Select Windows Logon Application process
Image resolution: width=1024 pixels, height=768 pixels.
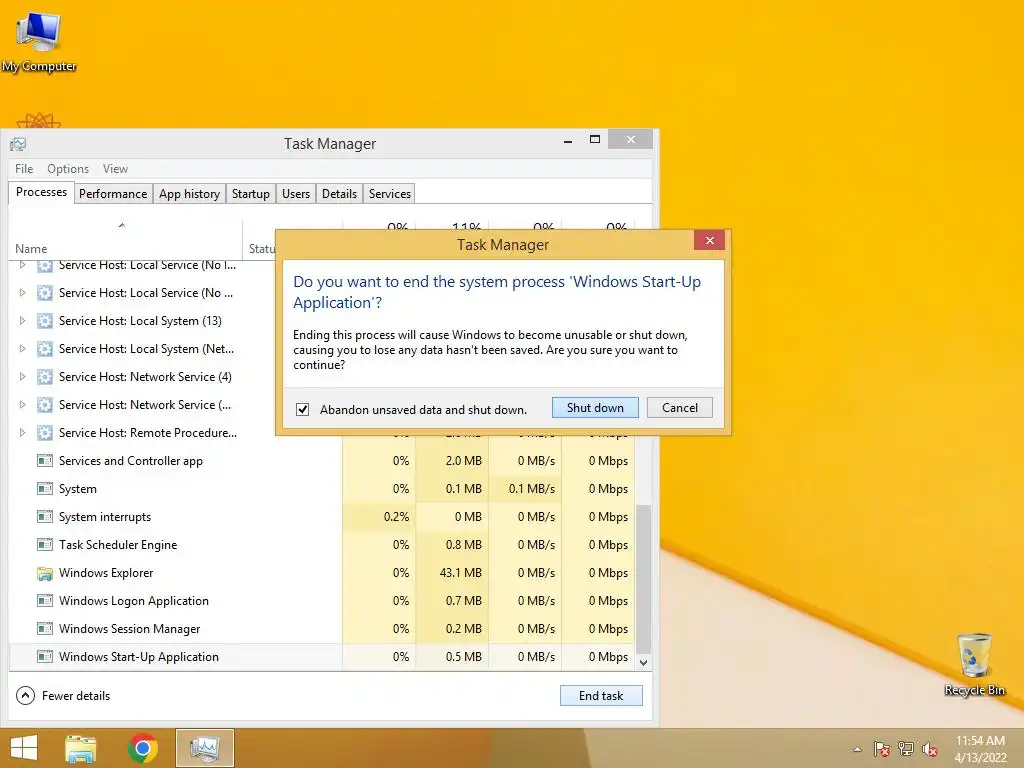322,601
